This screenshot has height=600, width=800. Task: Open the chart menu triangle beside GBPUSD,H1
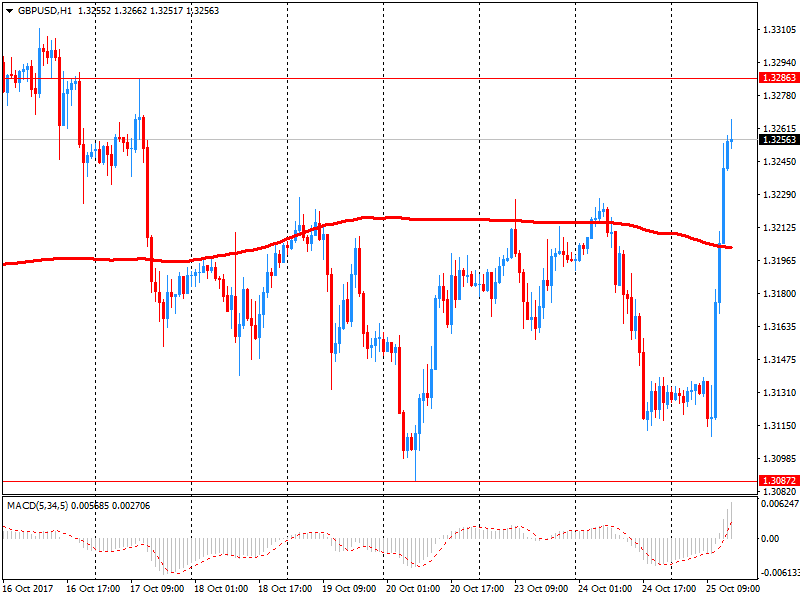(x=9, y=11)
